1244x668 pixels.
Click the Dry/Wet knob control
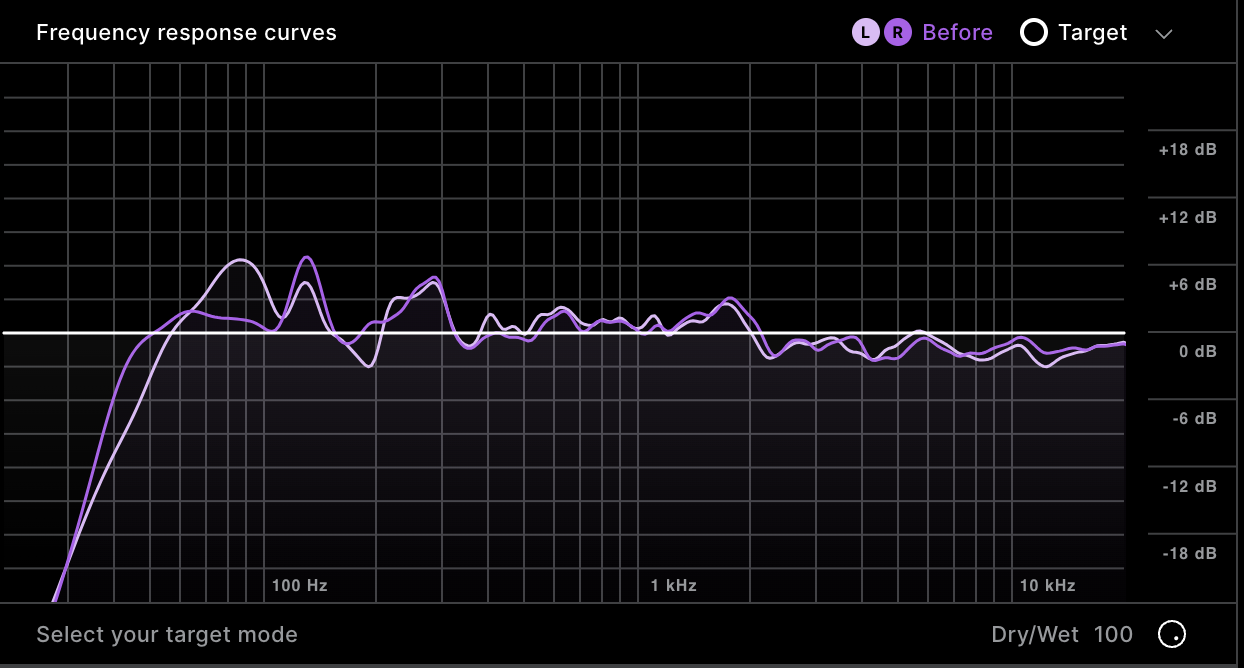pyautogui.click(x=1171, y=634)
